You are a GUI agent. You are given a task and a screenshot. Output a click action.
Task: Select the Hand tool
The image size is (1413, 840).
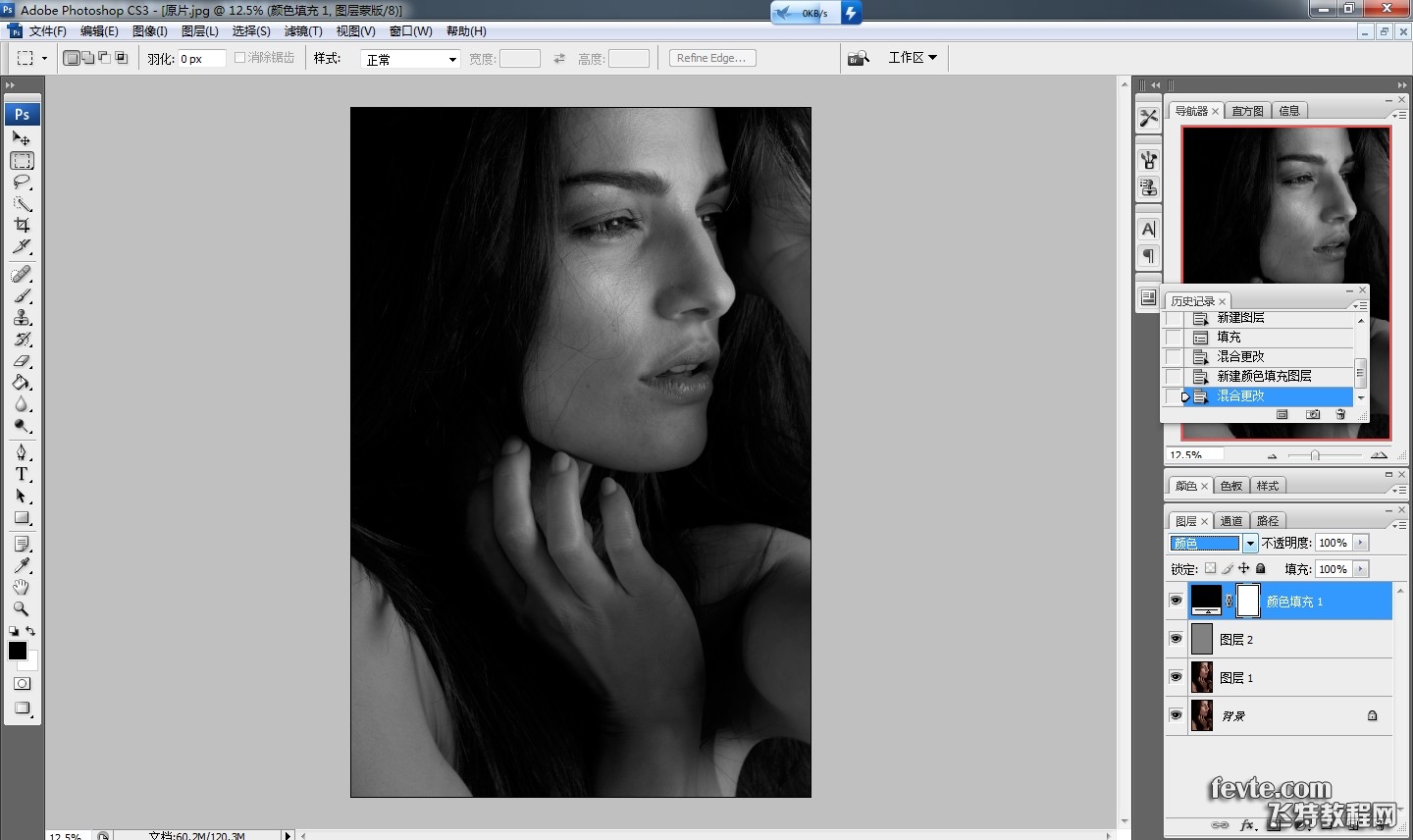click(22, 587)
